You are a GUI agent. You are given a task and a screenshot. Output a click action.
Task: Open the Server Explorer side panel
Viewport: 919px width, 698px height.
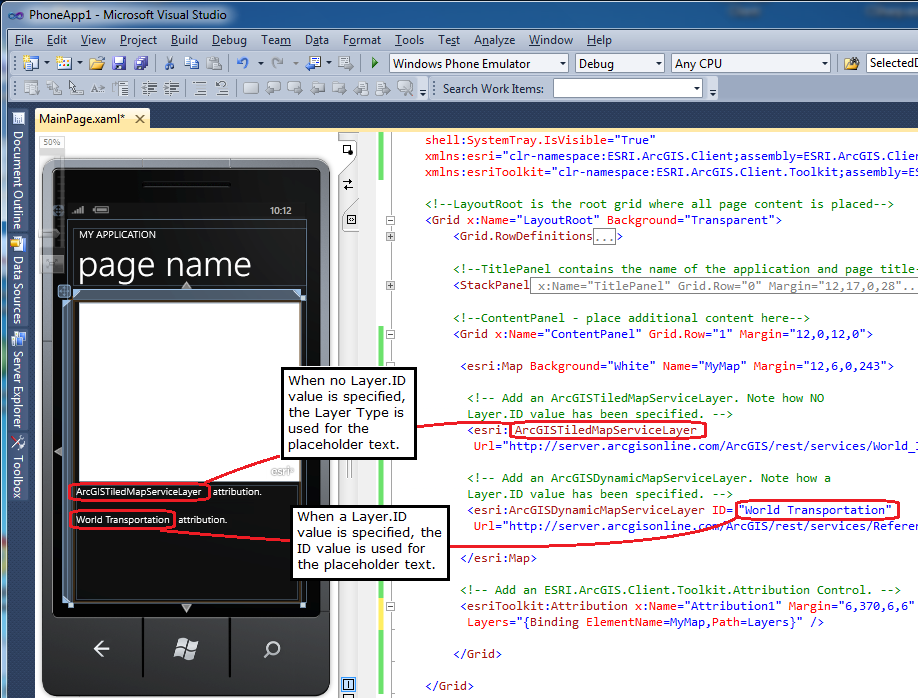point(18,381)
